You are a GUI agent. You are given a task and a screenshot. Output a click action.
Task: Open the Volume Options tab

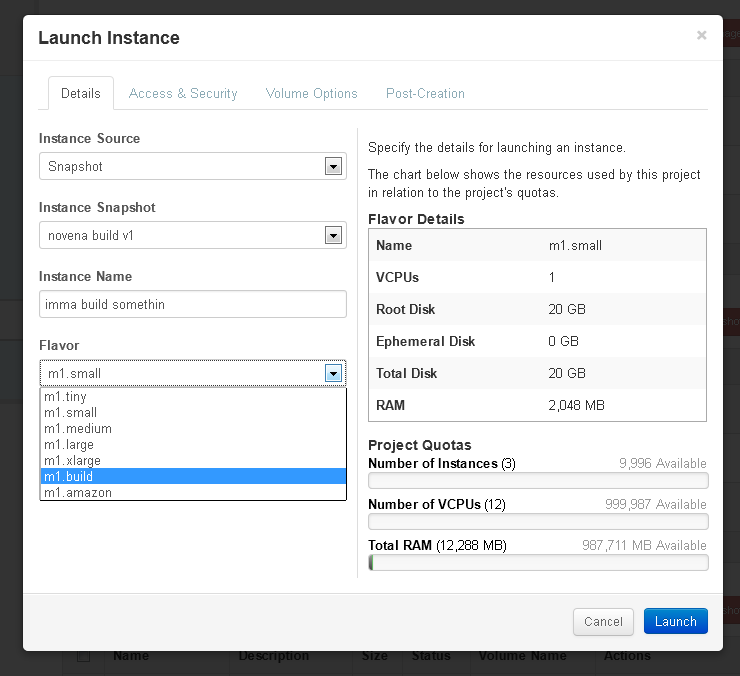click(x=311, y=93)
